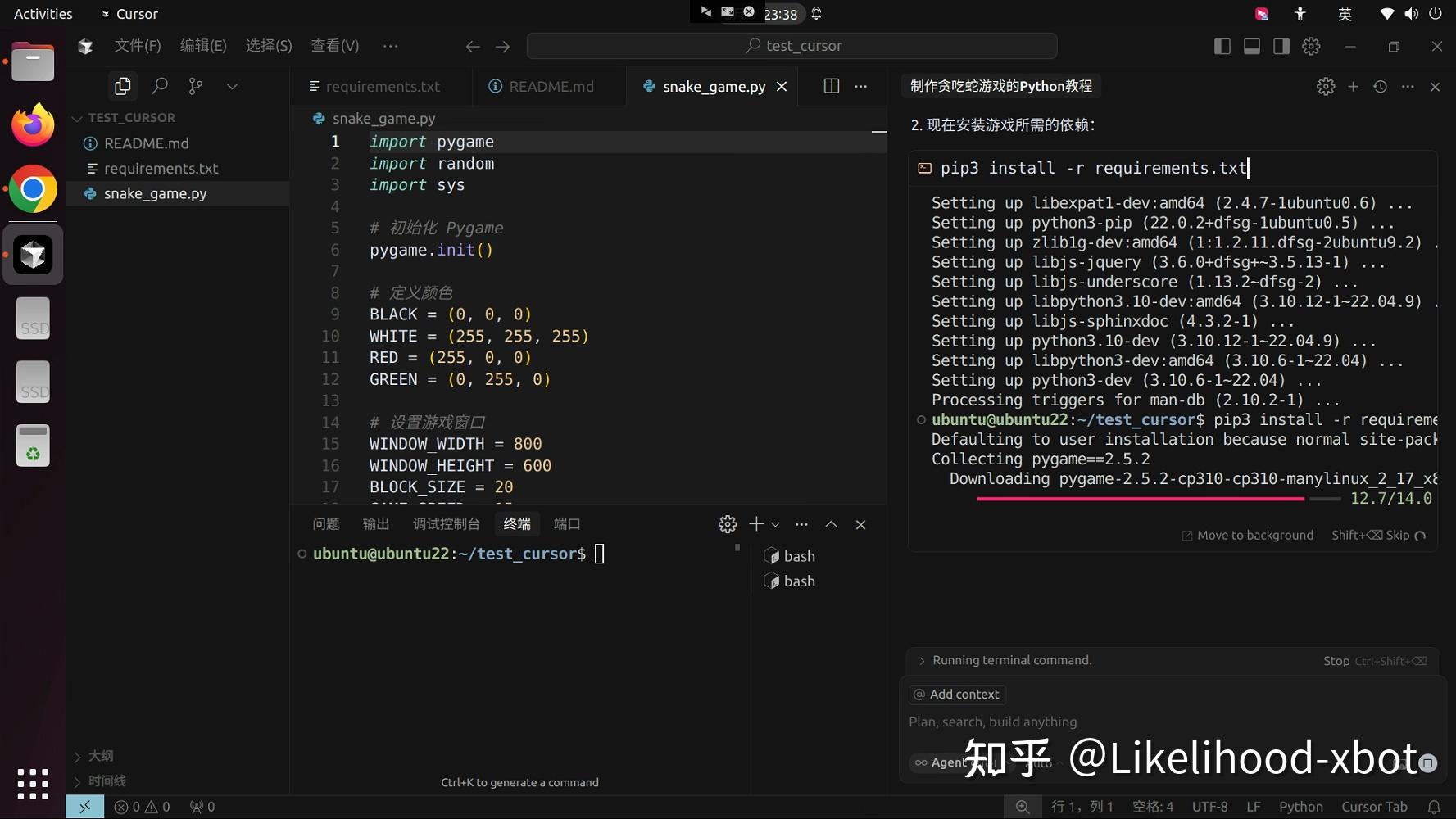This screenshot has width=1456, height=819.
Task: Click the Cursor logo in menu bar
Action: pyautogui.click(x=85, y=46)
